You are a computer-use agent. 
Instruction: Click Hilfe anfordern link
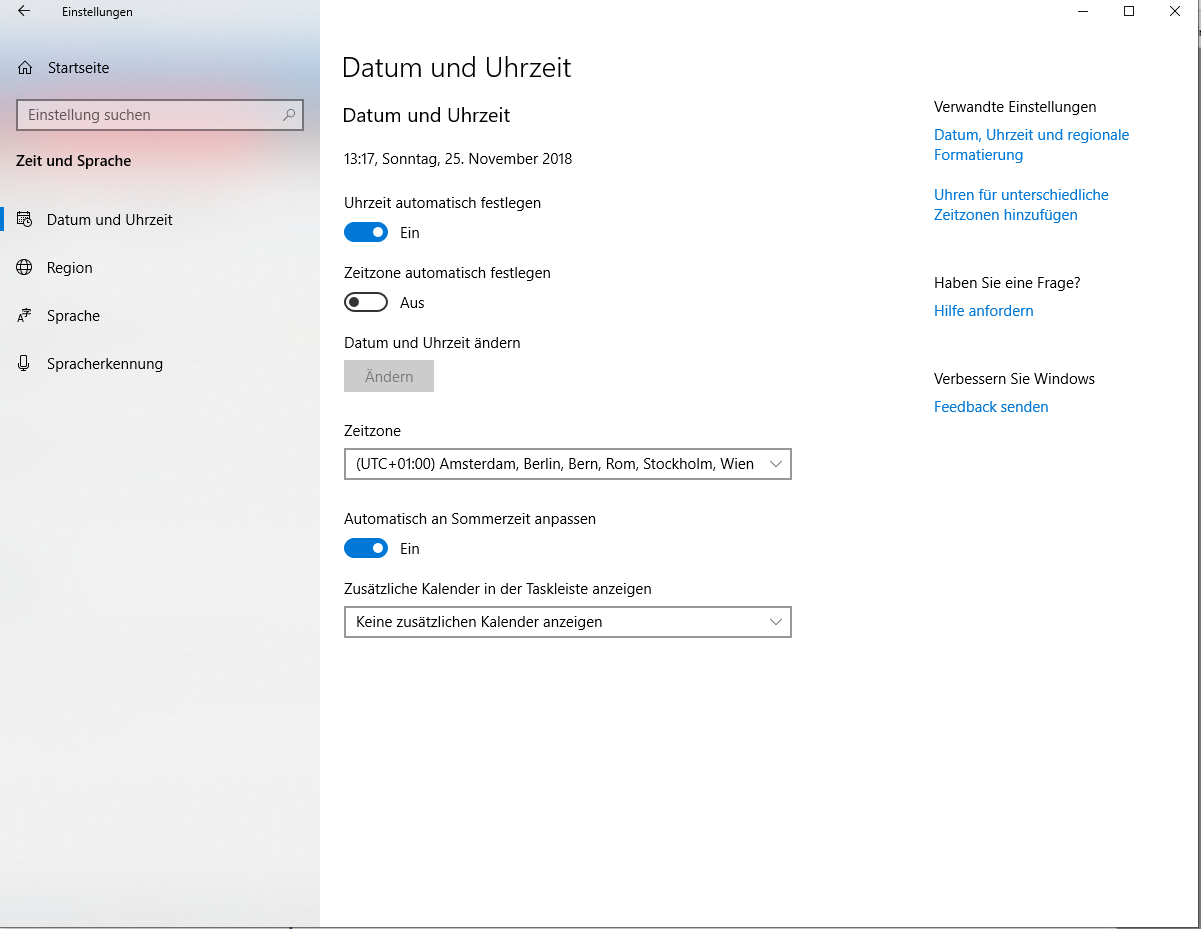pos(984,311)
